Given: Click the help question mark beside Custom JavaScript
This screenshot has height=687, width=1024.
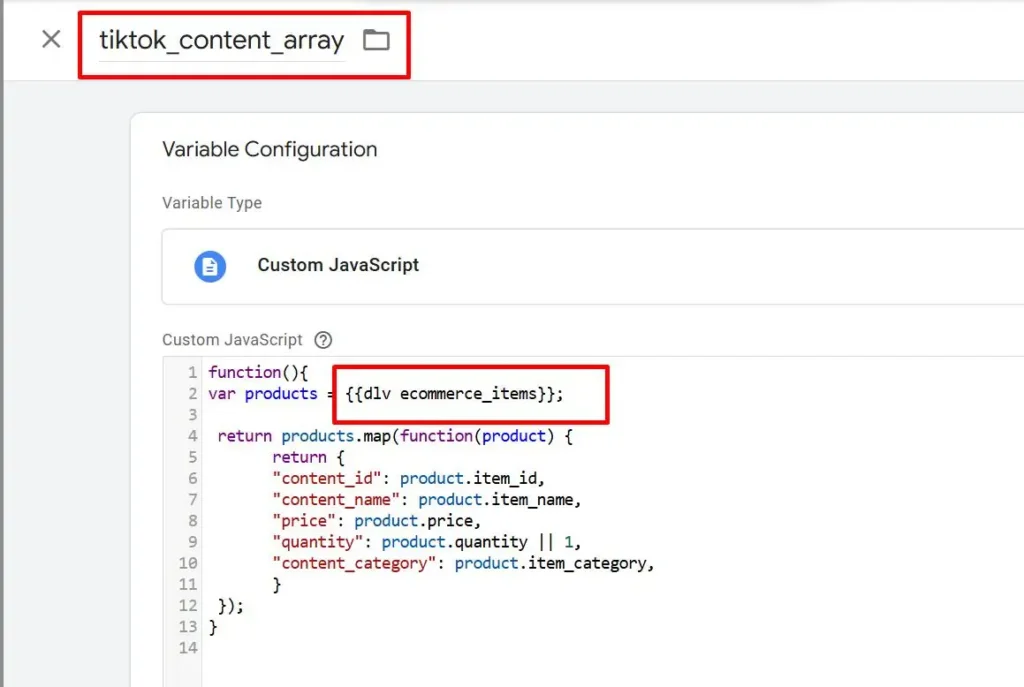Looking at the screenshot, I should [323, 340].
